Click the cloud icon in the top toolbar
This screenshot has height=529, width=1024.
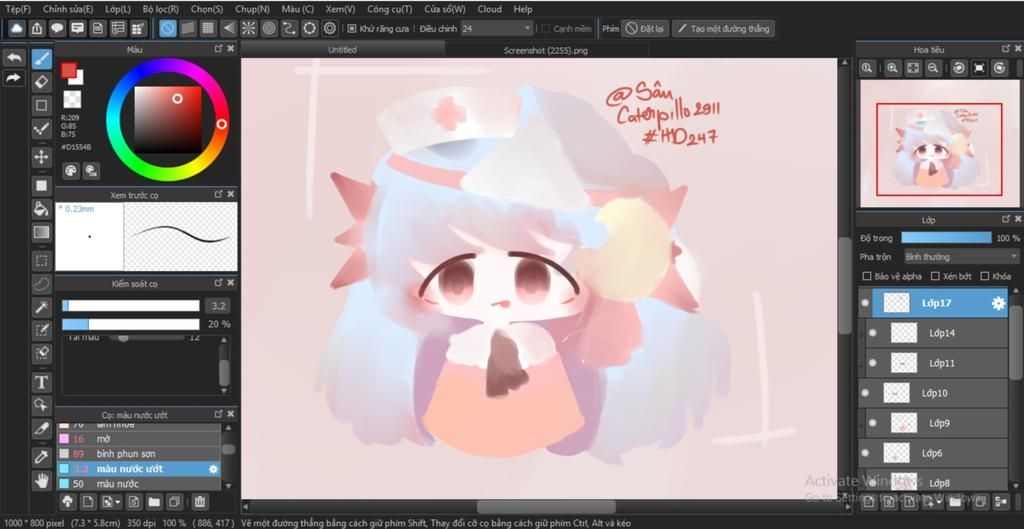tap(17, 29)
